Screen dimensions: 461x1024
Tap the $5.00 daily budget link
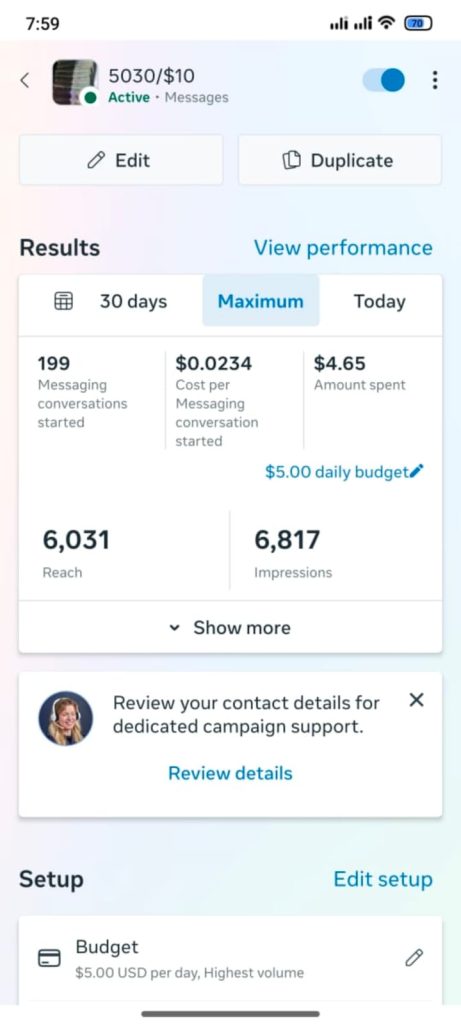337,472
